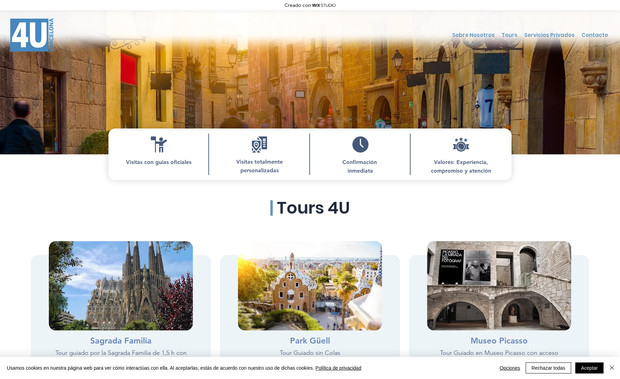Image resolution: width=620 pixels, height=379 pixels.
Task: Click Museo Picasso tour description text
Action: 499,353
